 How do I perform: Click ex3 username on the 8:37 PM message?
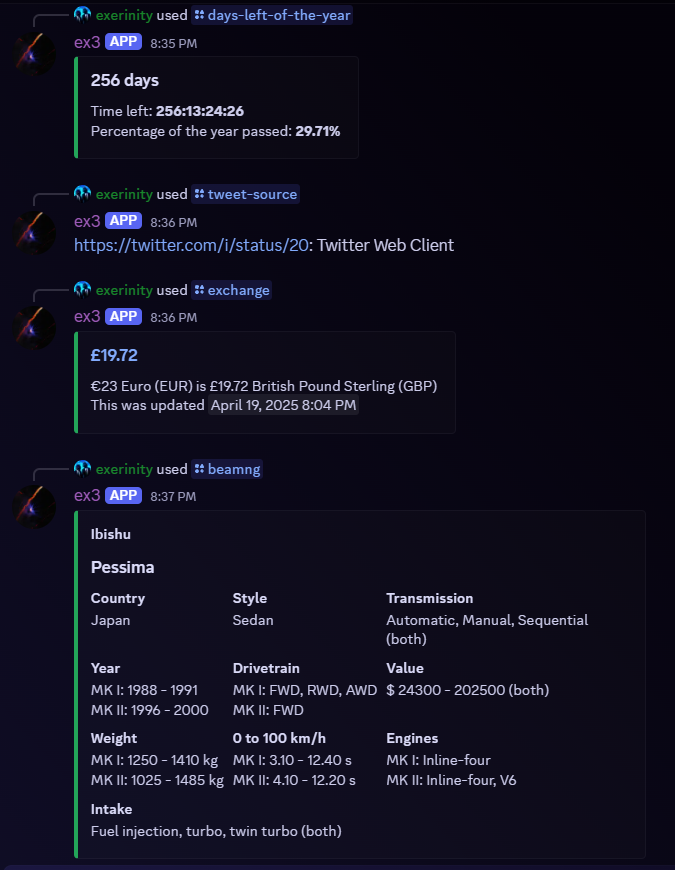pos(87,495)
